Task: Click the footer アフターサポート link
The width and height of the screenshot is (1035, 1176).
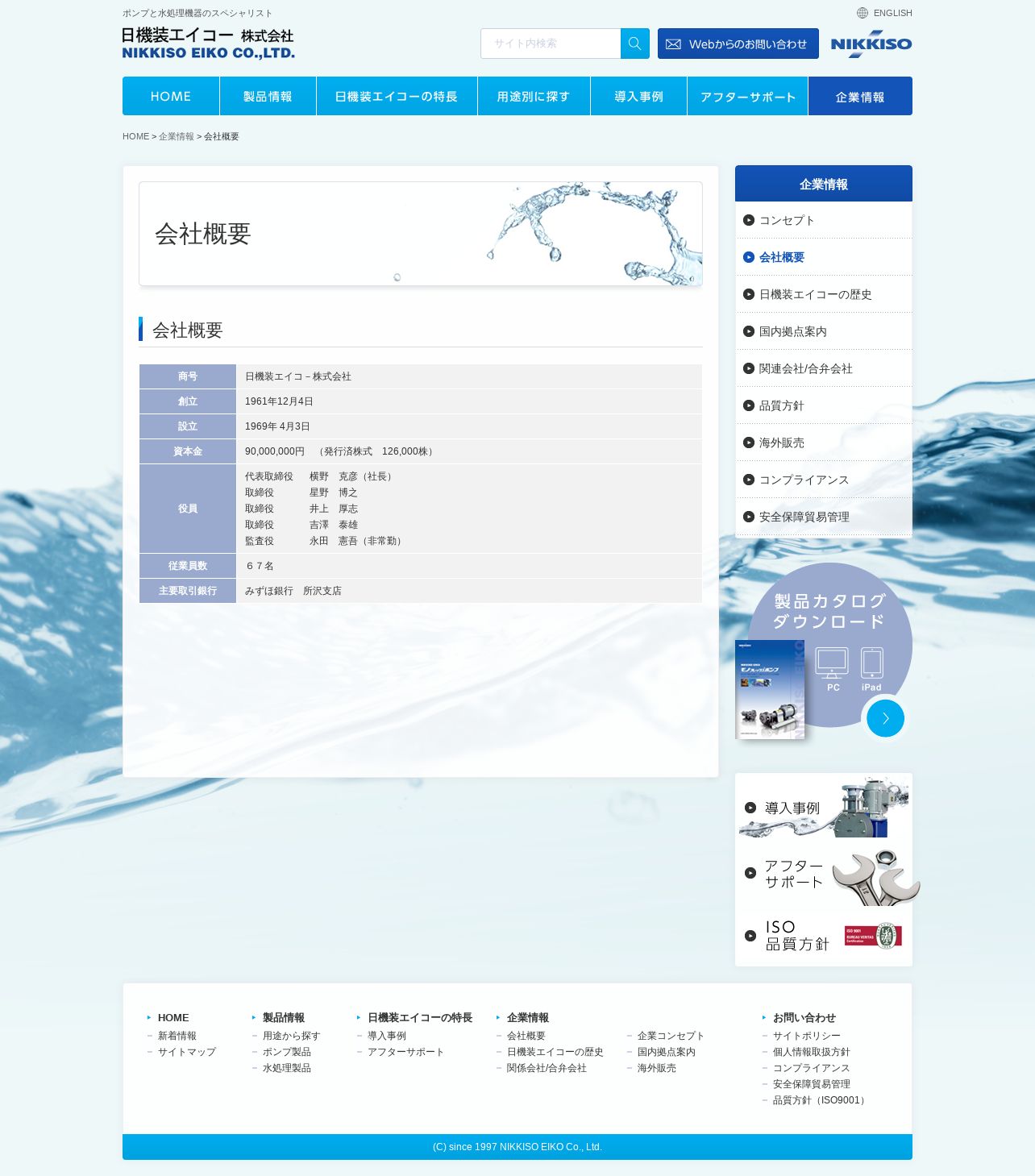Action: 405,1052
